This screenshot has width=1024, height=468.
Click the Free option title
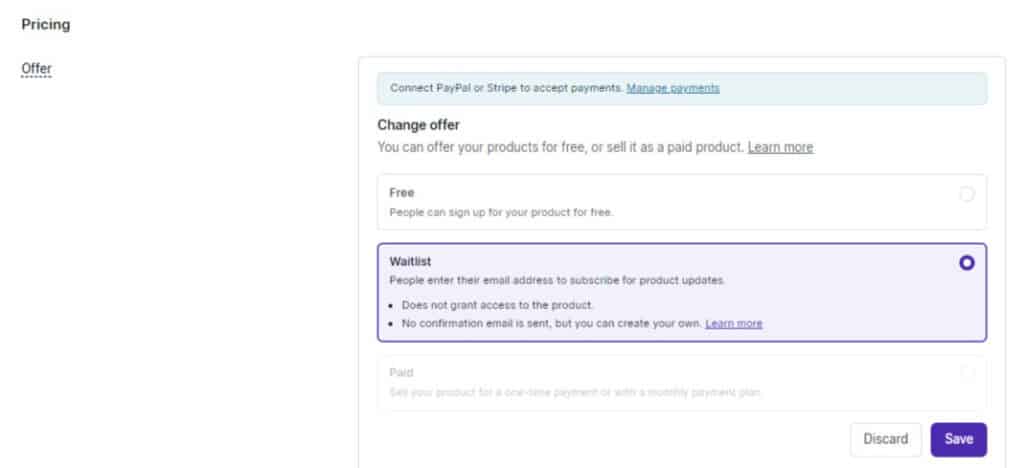tap(402, 192)
